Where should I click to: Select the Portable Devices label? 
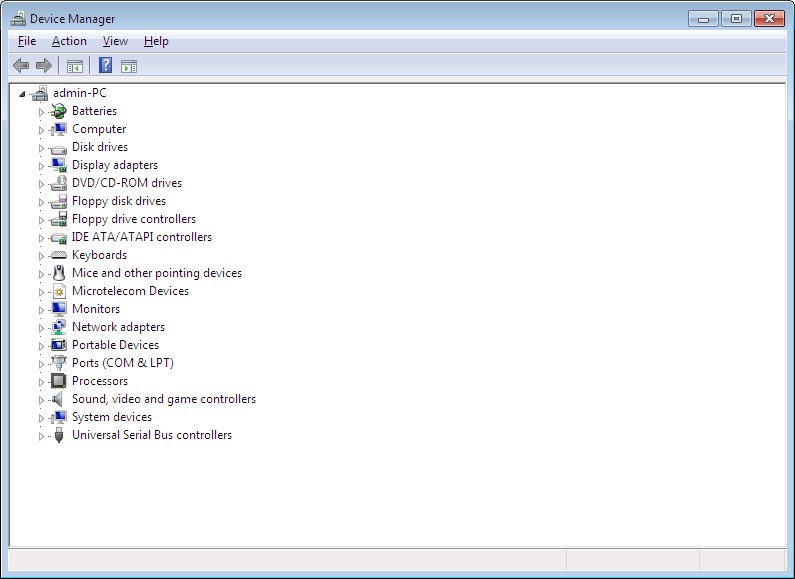[115, 345]
